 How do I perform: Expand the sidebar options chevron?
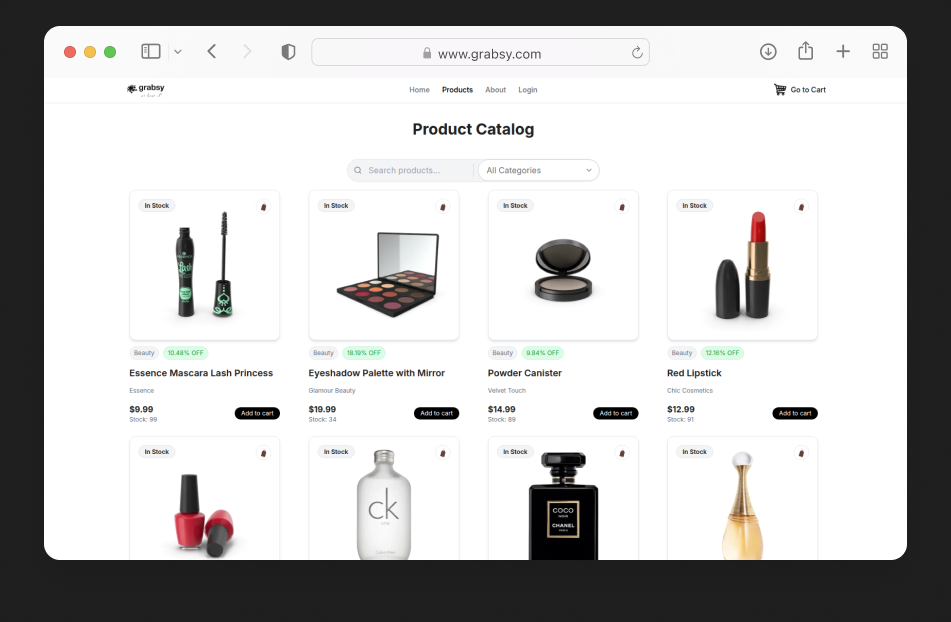pyautogui.click(x=178, y=52)
